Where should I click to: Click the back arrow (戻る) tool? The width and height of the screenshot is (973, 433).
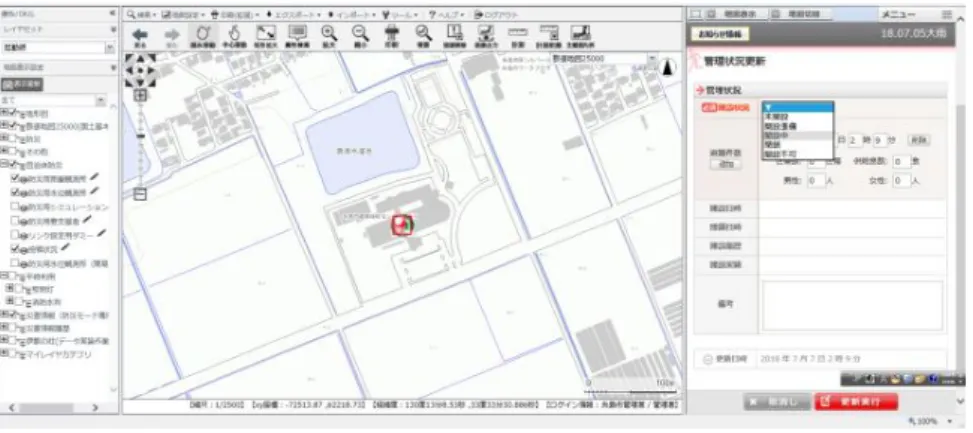point(140,37)
